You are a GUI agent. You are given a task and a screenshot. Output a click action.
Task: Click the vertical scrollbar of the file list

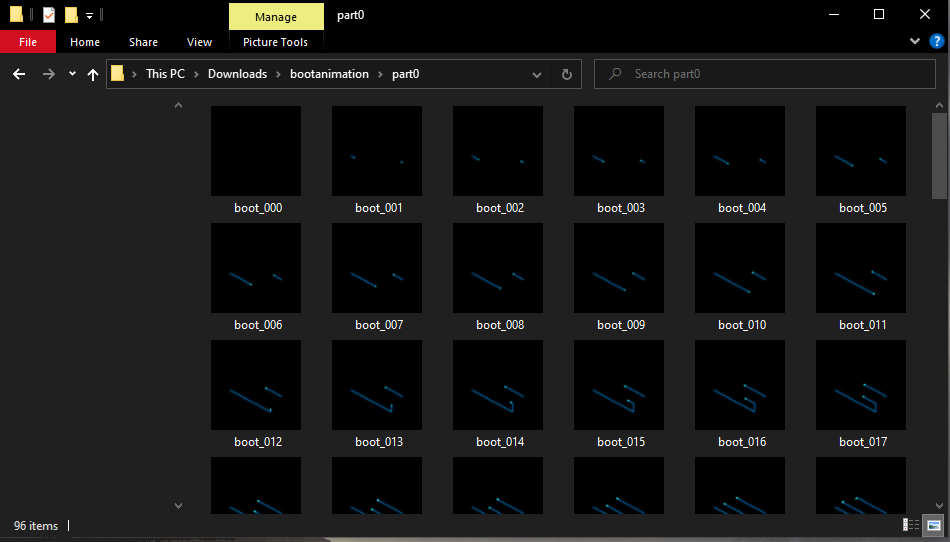pos(939,300)
